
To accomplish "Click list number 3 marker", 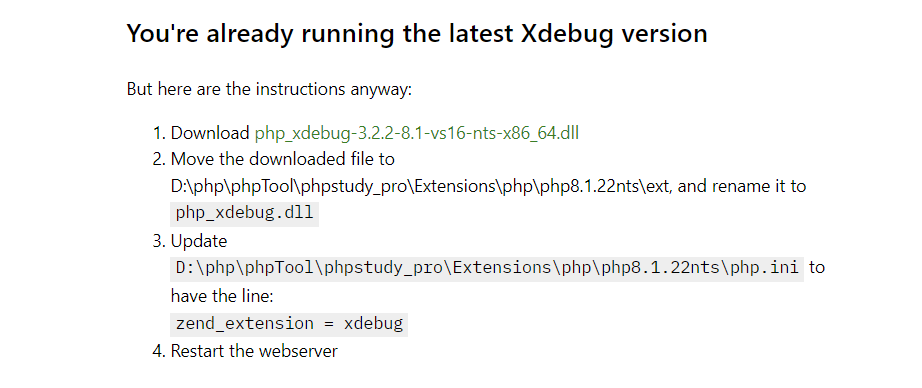I will click(x=160, y=241).
